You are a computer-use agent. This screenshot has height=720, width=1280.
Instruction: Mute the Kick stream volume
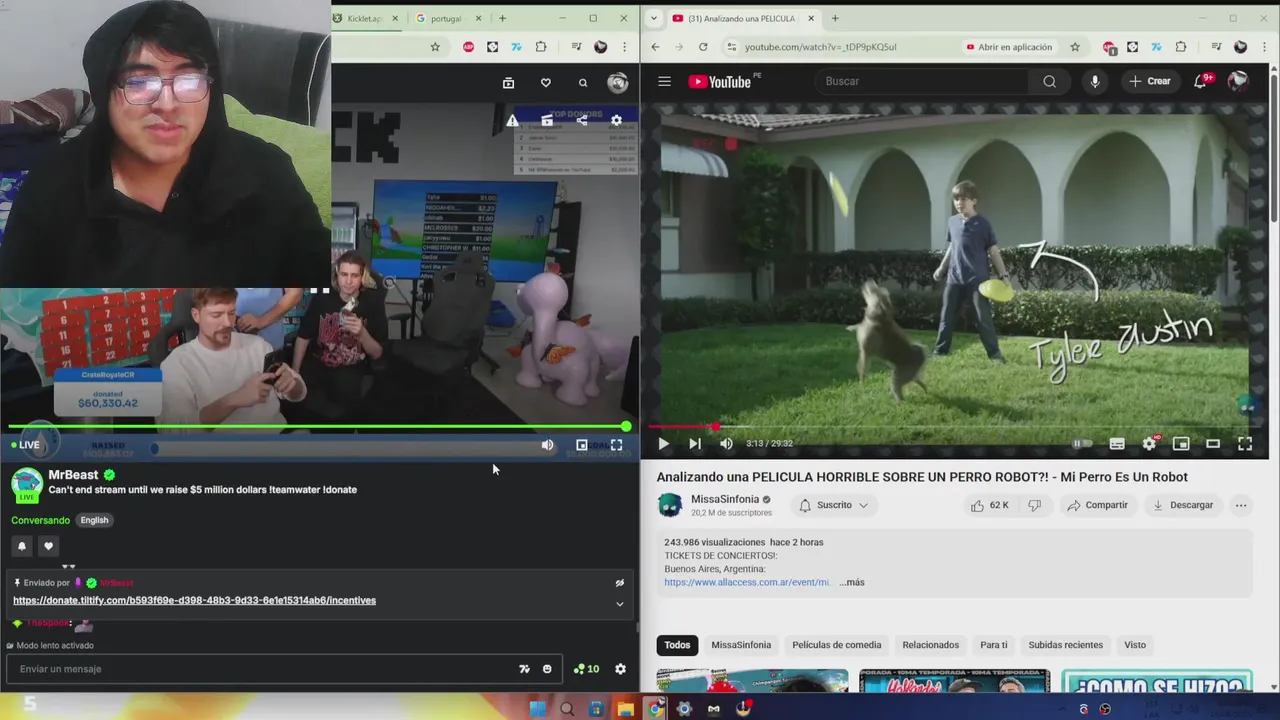547,445
